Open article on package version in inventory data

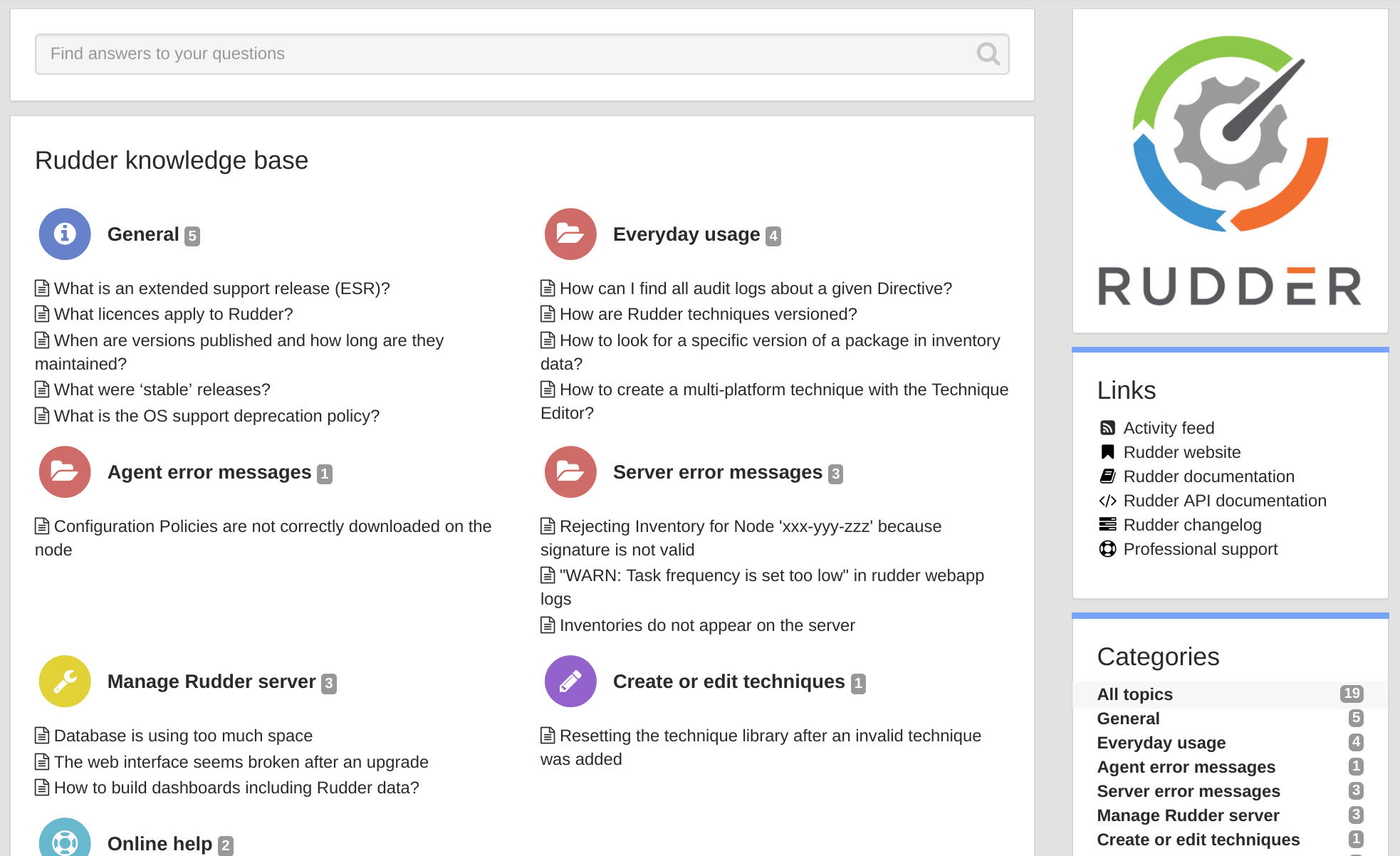tap(770, 352)
